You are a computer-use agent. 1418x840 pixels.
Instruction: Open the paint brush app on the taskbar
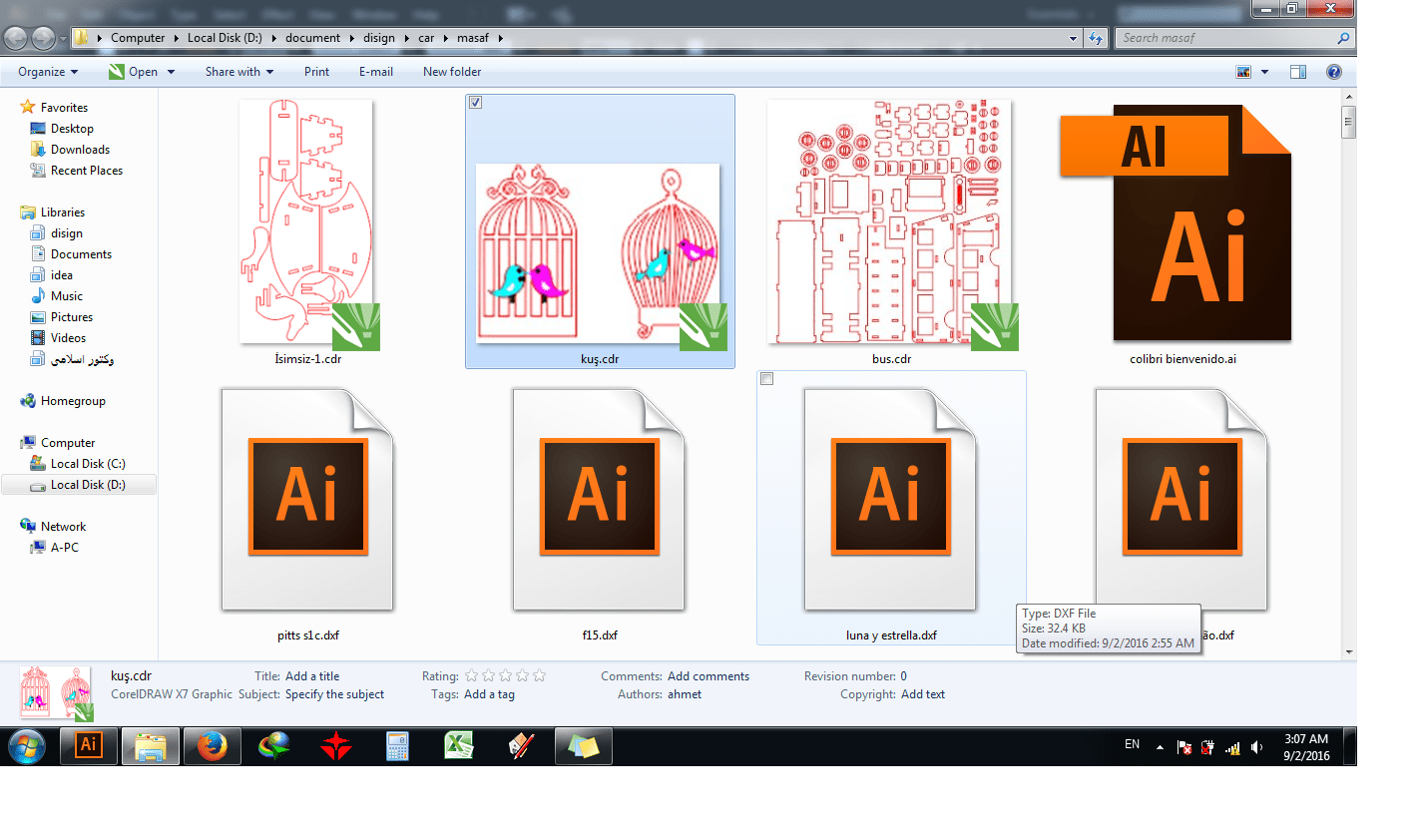521,745
